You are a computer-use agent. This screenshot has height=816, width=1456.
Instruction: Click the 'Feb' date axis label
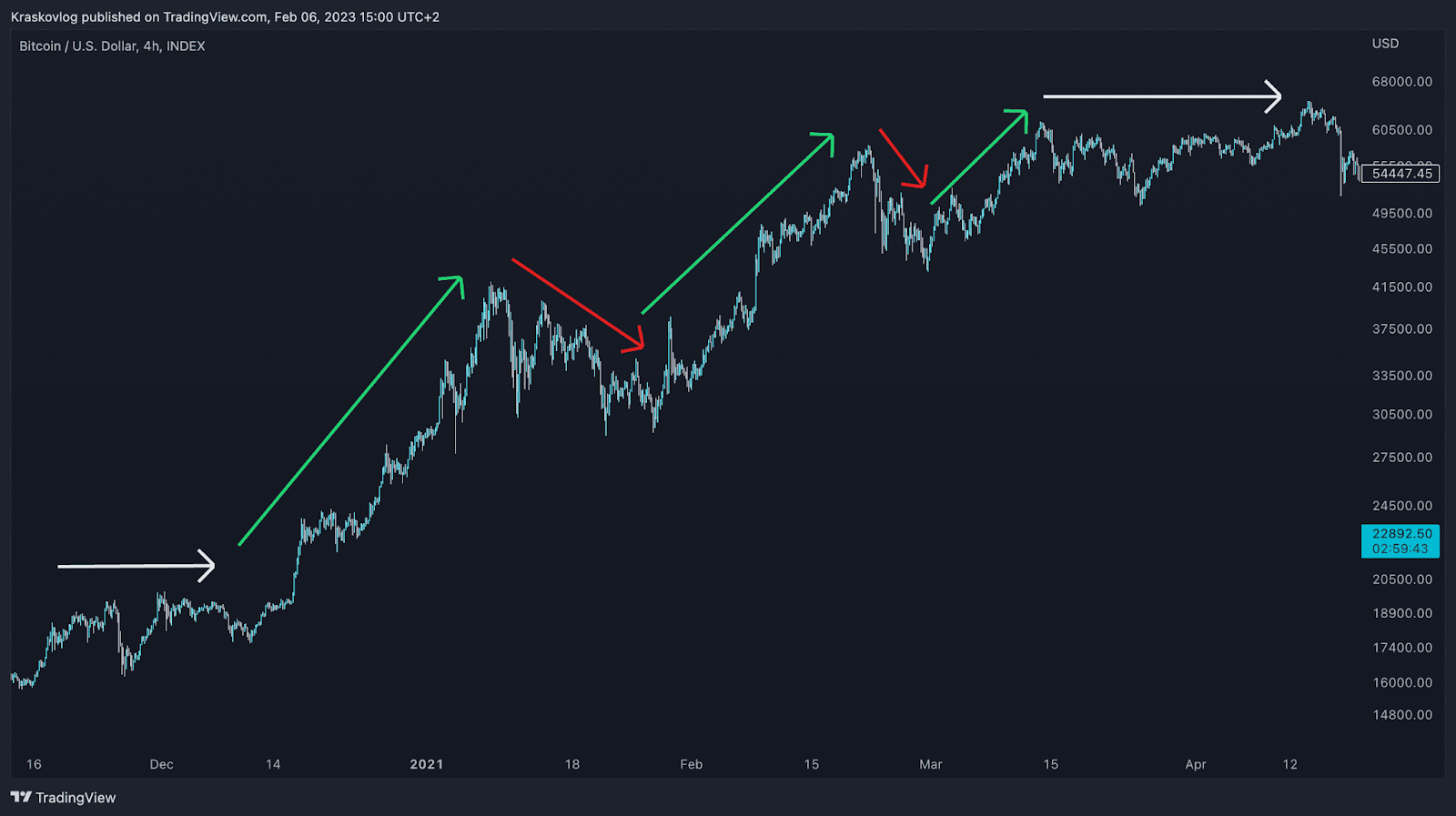(x=691, y=764)
